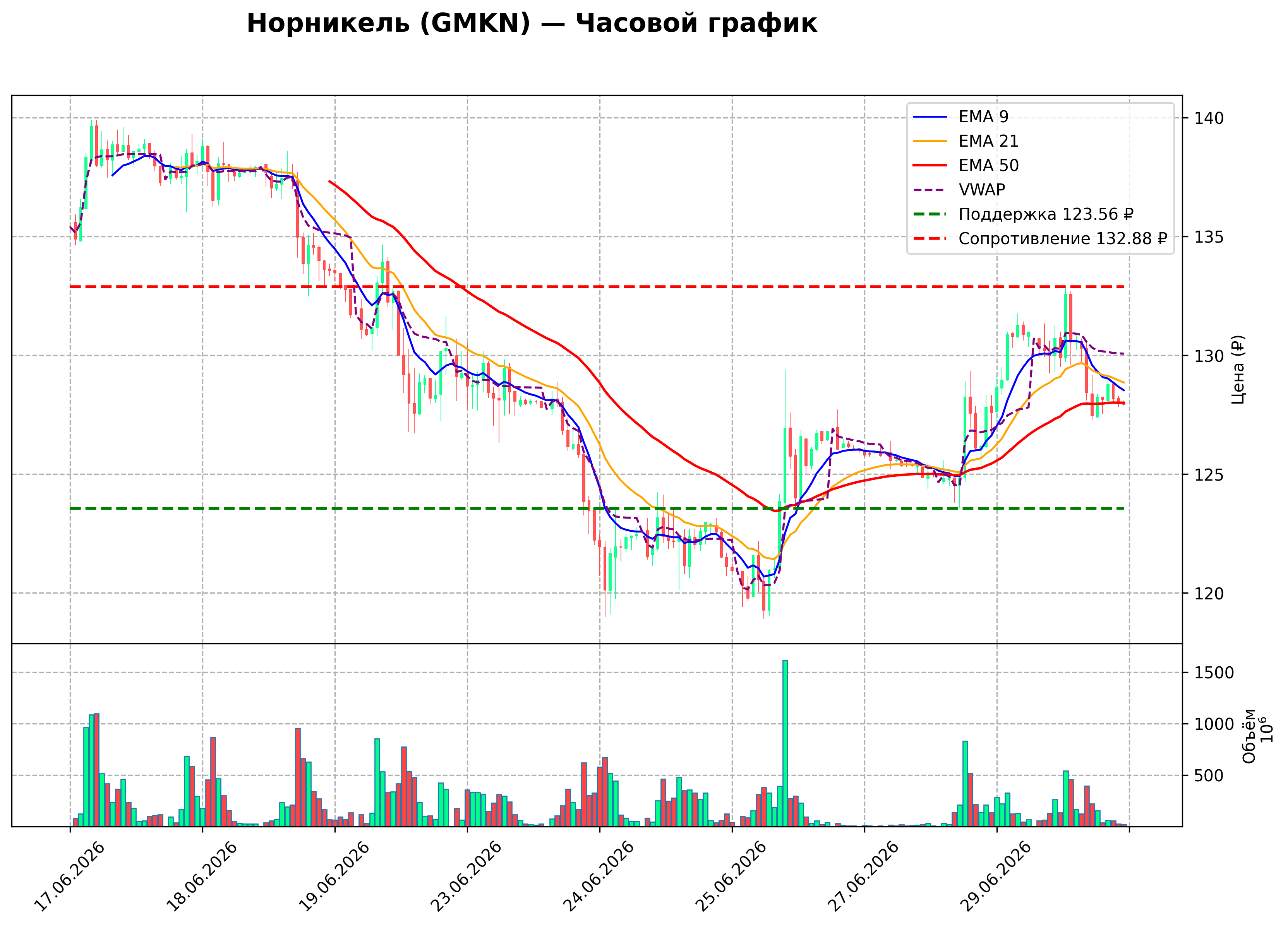Click the 135 price axis label
1288x926 pixels.
pyautogui.click(x=1209, y=237)
